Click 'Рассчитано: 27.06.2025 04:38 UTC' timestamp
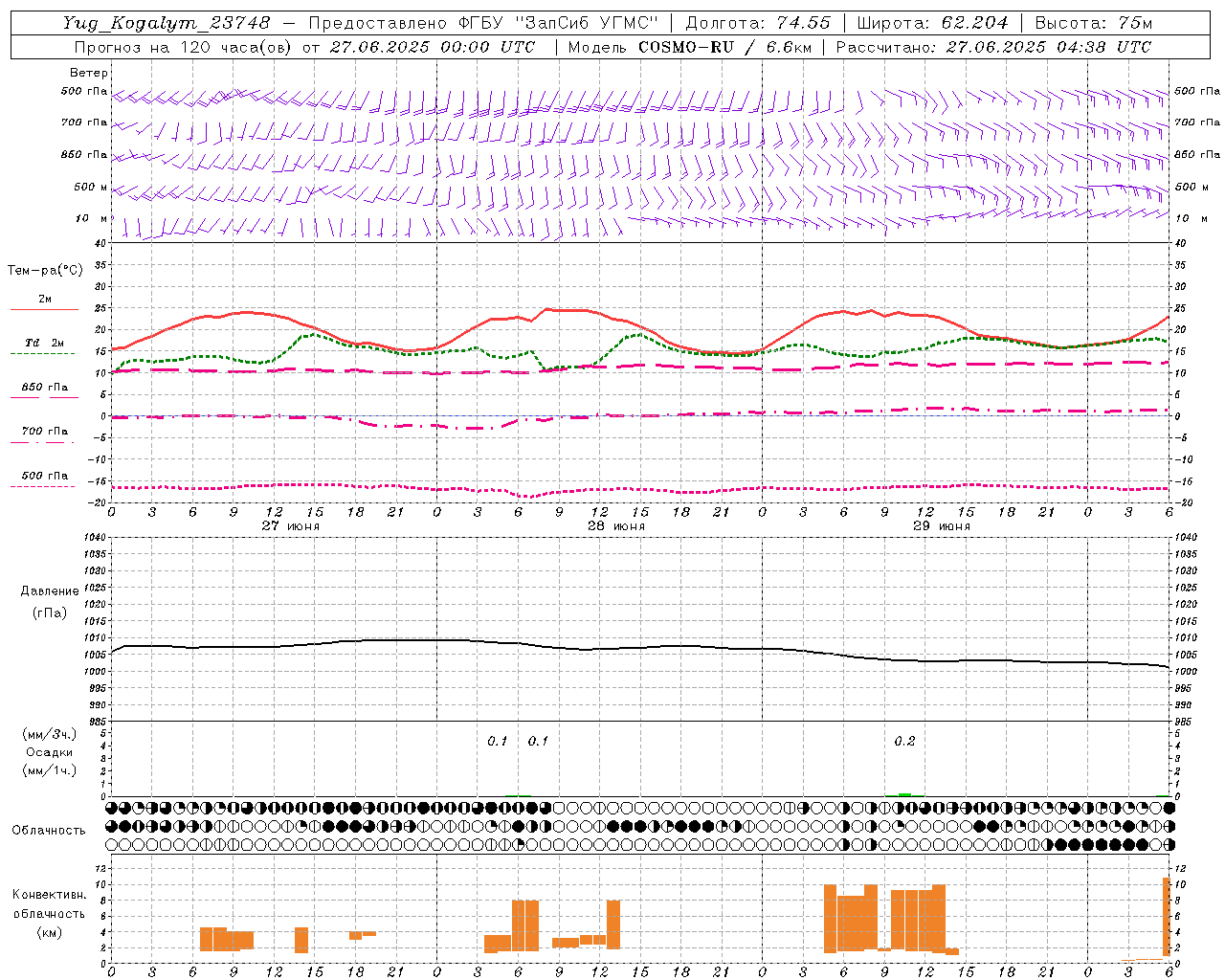 click(993, 47)
